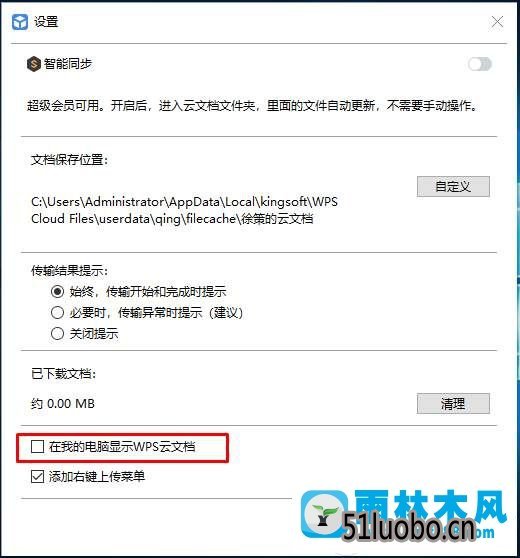Select the 关闭提示 radio option
Screen dimensions: 520x558
click(x=57, y=333)
